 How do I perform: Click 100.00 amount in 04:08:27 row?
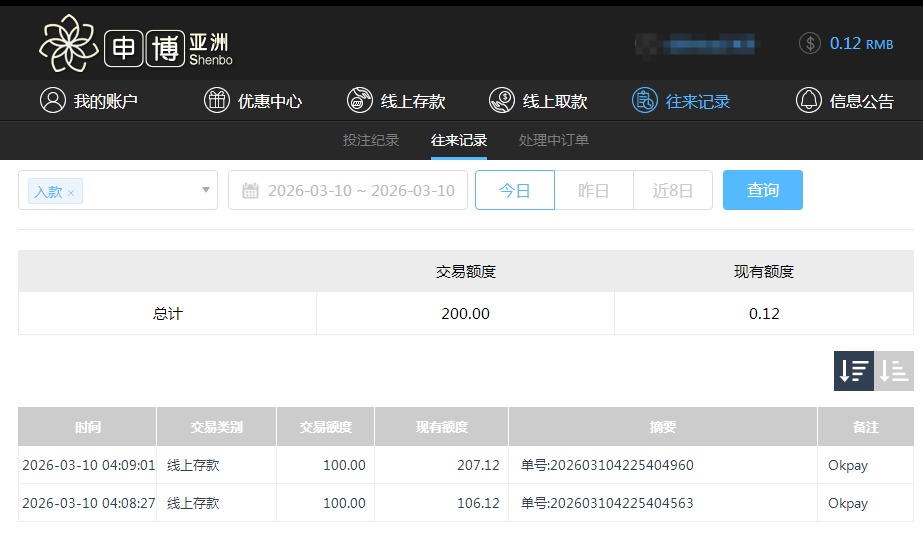click(x=344, y=503)
